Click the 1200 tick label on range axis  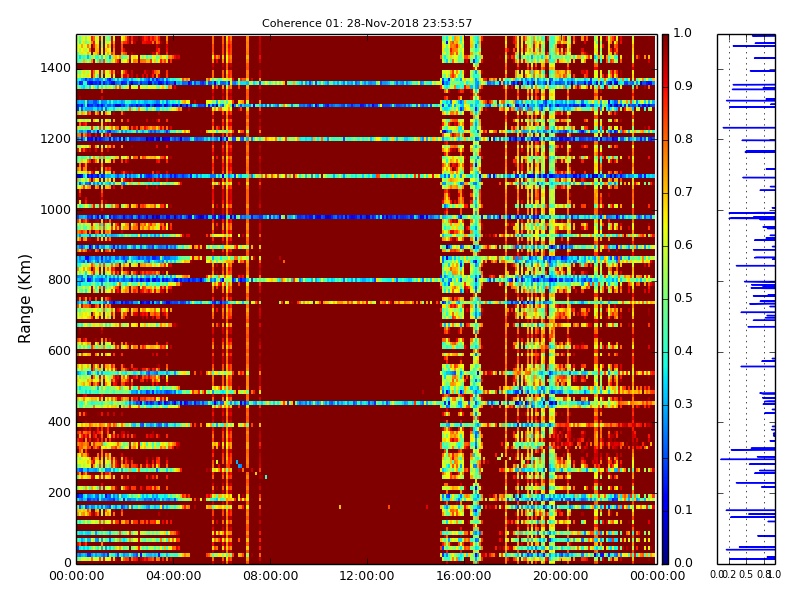[55, 139]
